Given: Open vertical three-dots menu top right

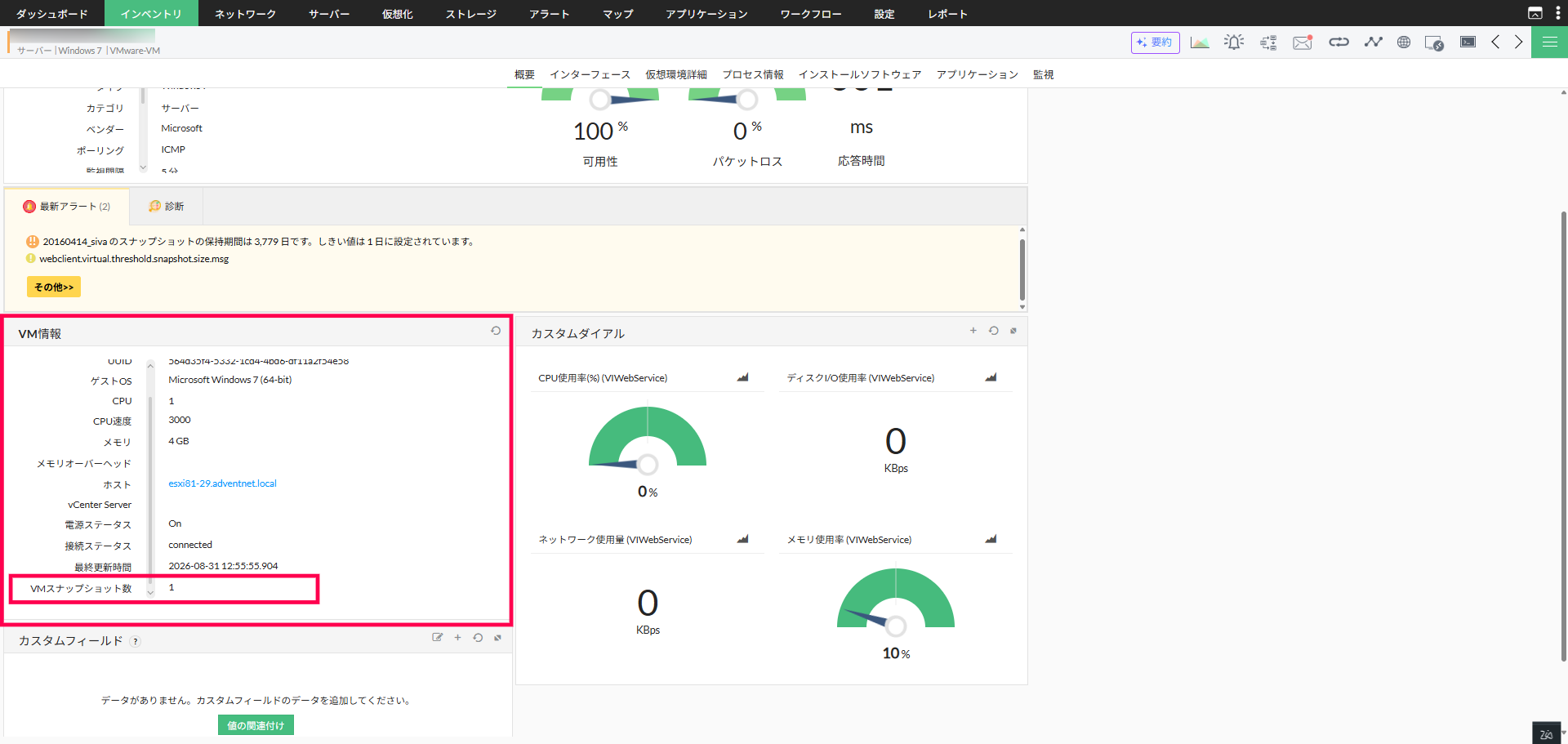Looking at the screenshot, I should tap(1557, 13).
